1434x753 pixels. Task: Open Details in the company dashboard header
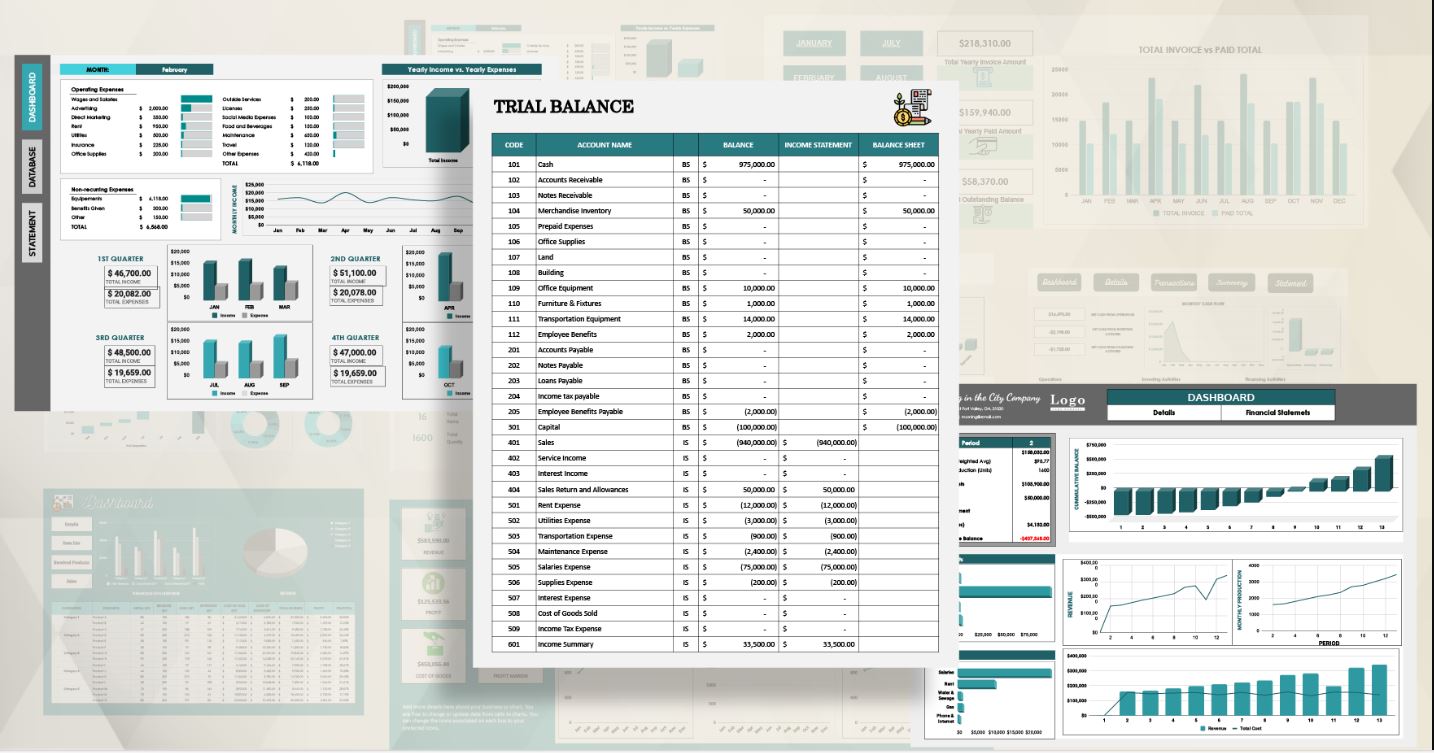pyautogui.click(x=1164, y=412)
